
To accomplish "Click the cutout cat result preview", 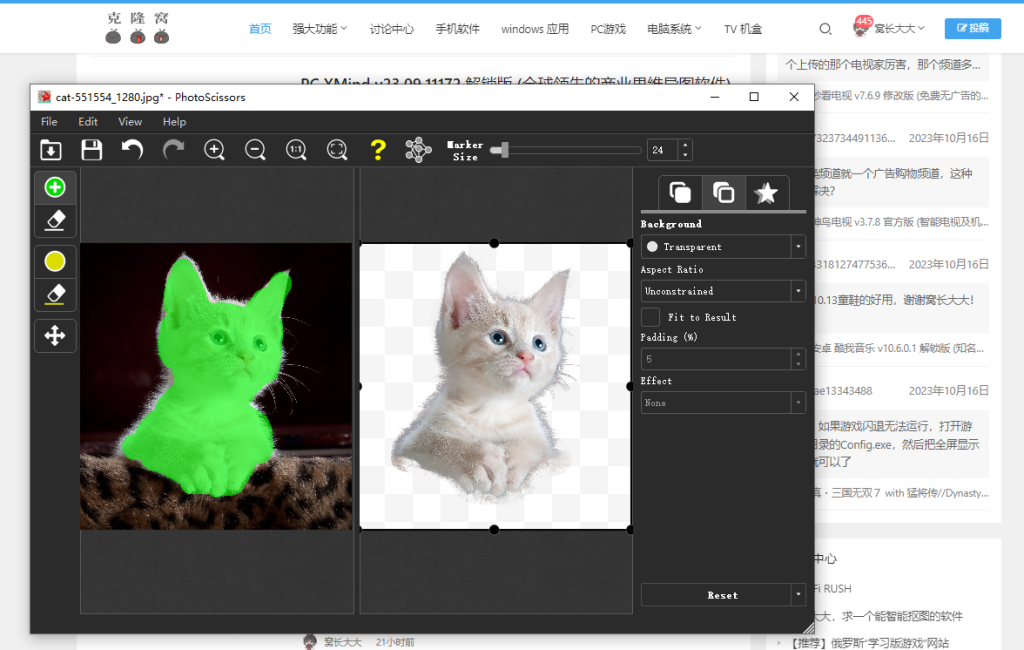I will click(495, 386).
